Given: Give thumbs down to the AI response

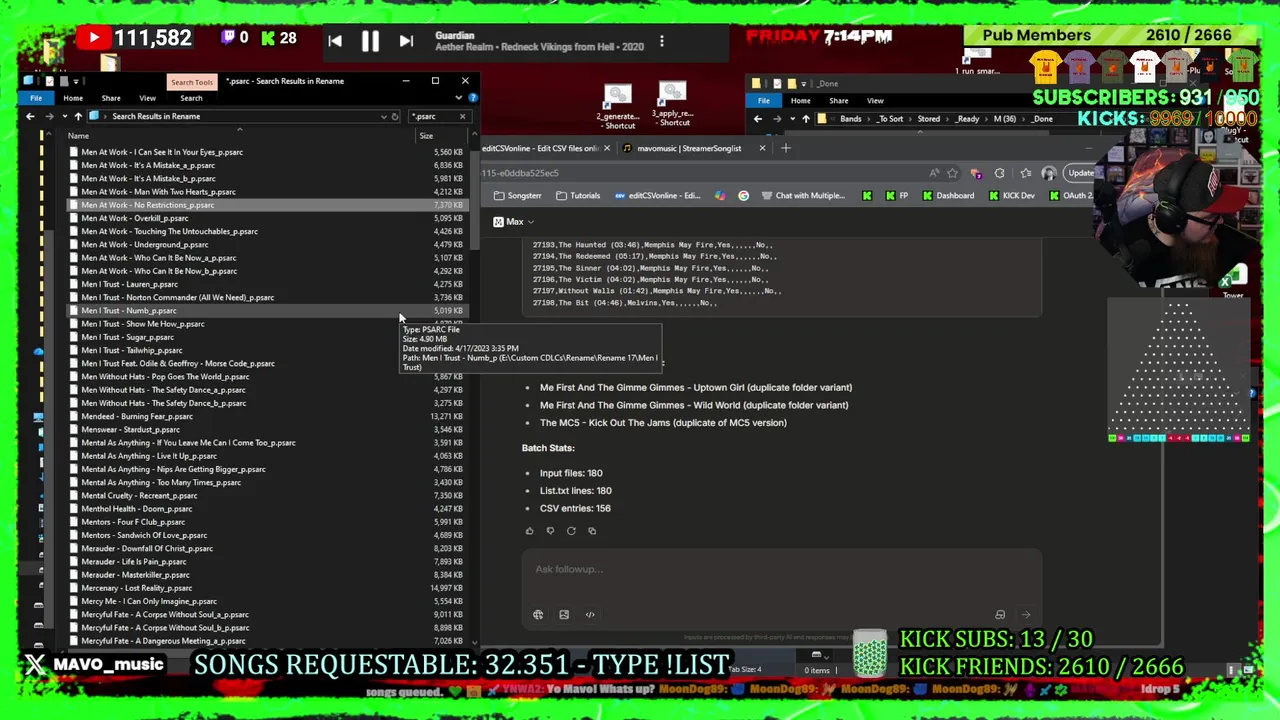Looking at the screenshot, I should coord(550,531).
